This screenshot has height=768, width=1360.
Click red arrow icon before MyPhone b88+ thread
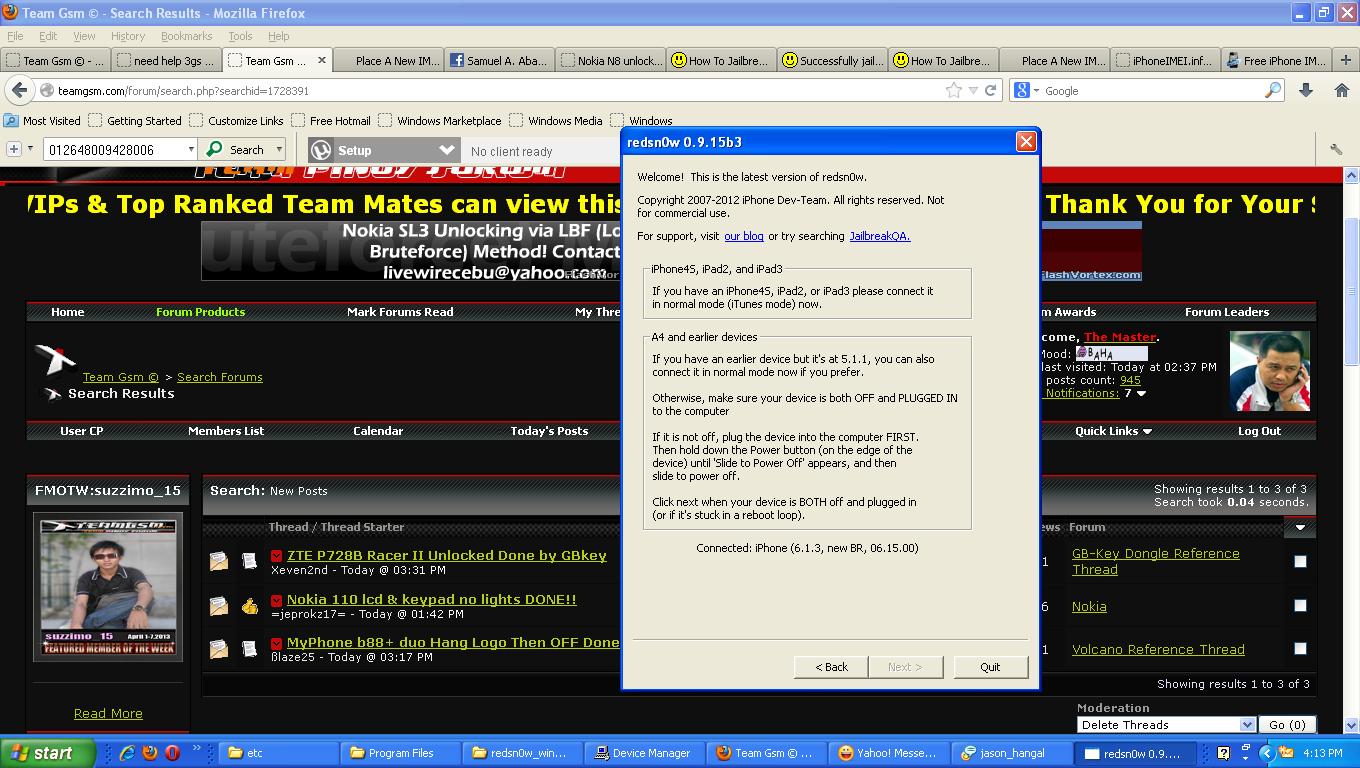pyautogui.click(x=276, y=643)
